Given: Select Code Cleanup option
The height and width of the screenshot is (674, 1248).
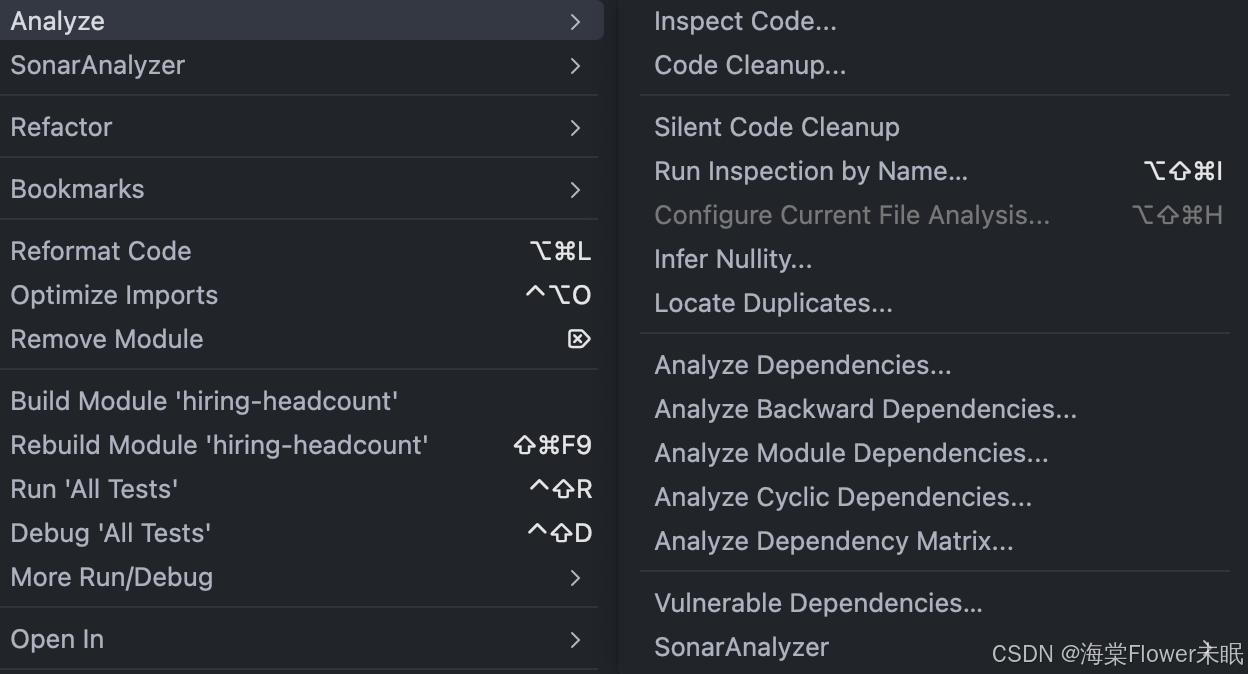Looking at the screenshot, I should pos(750,66).
